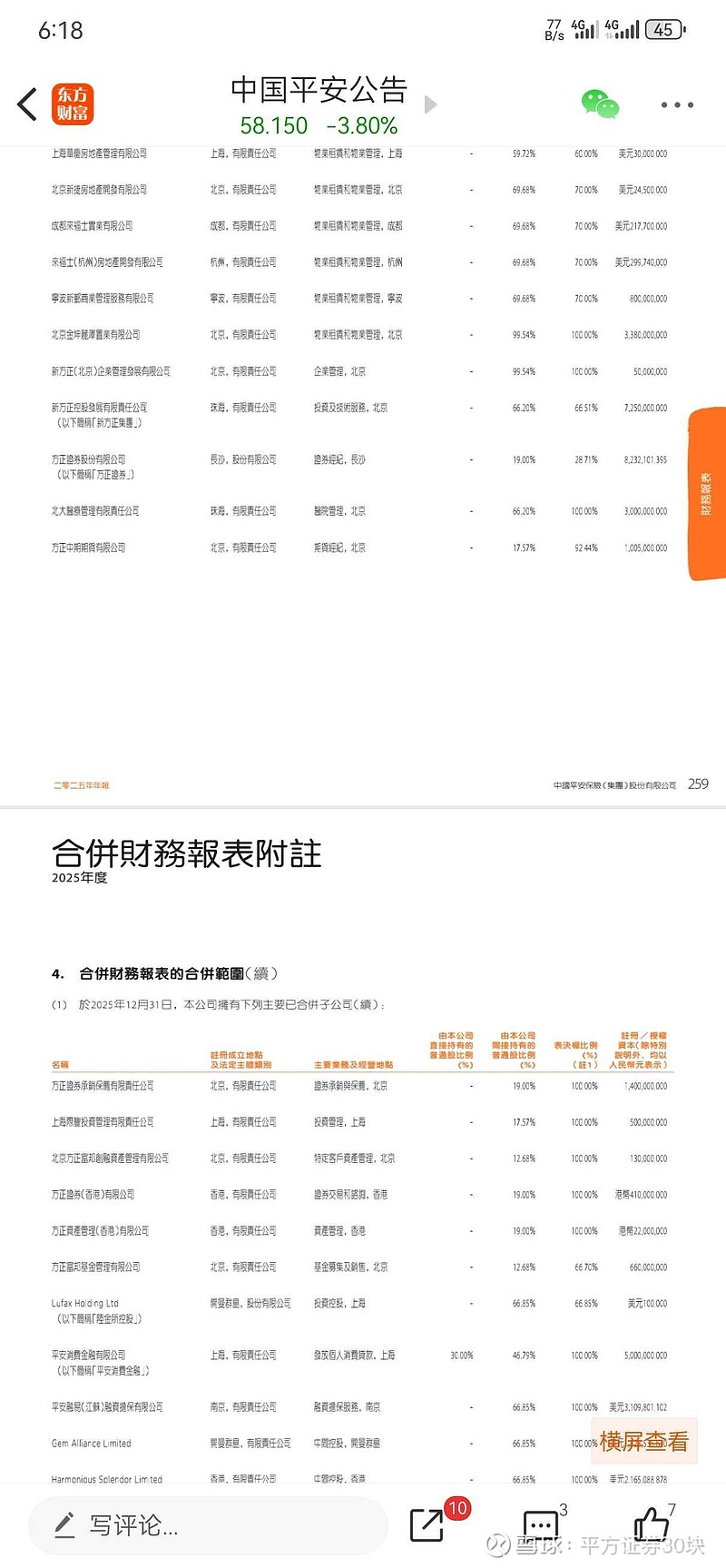The image size is (726, 1568).
Task: Select the percentage 66.70%
Action: coord(586,1267)
